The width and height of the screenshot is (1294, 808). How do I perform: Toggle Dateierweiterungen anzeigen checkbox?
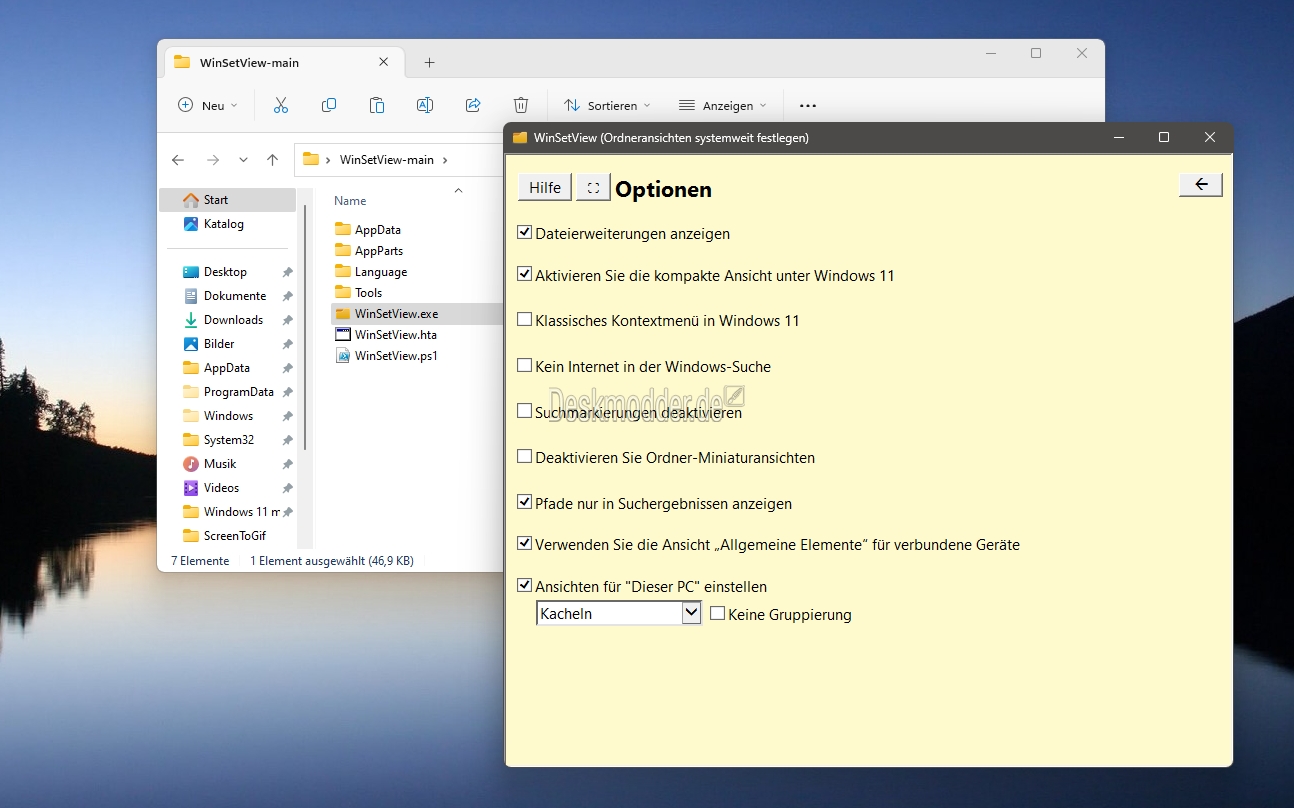tap(524, 232)
